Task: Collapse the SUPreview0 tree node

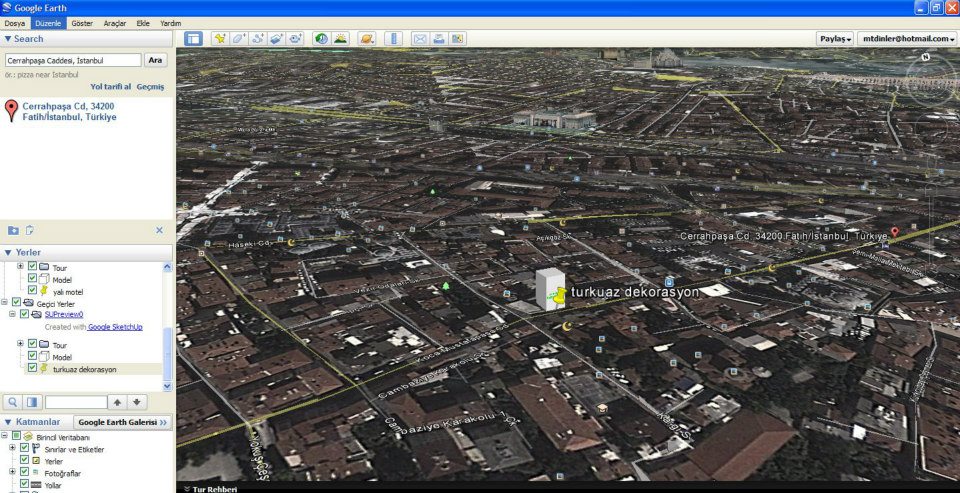Action: (x=12, y=314)
